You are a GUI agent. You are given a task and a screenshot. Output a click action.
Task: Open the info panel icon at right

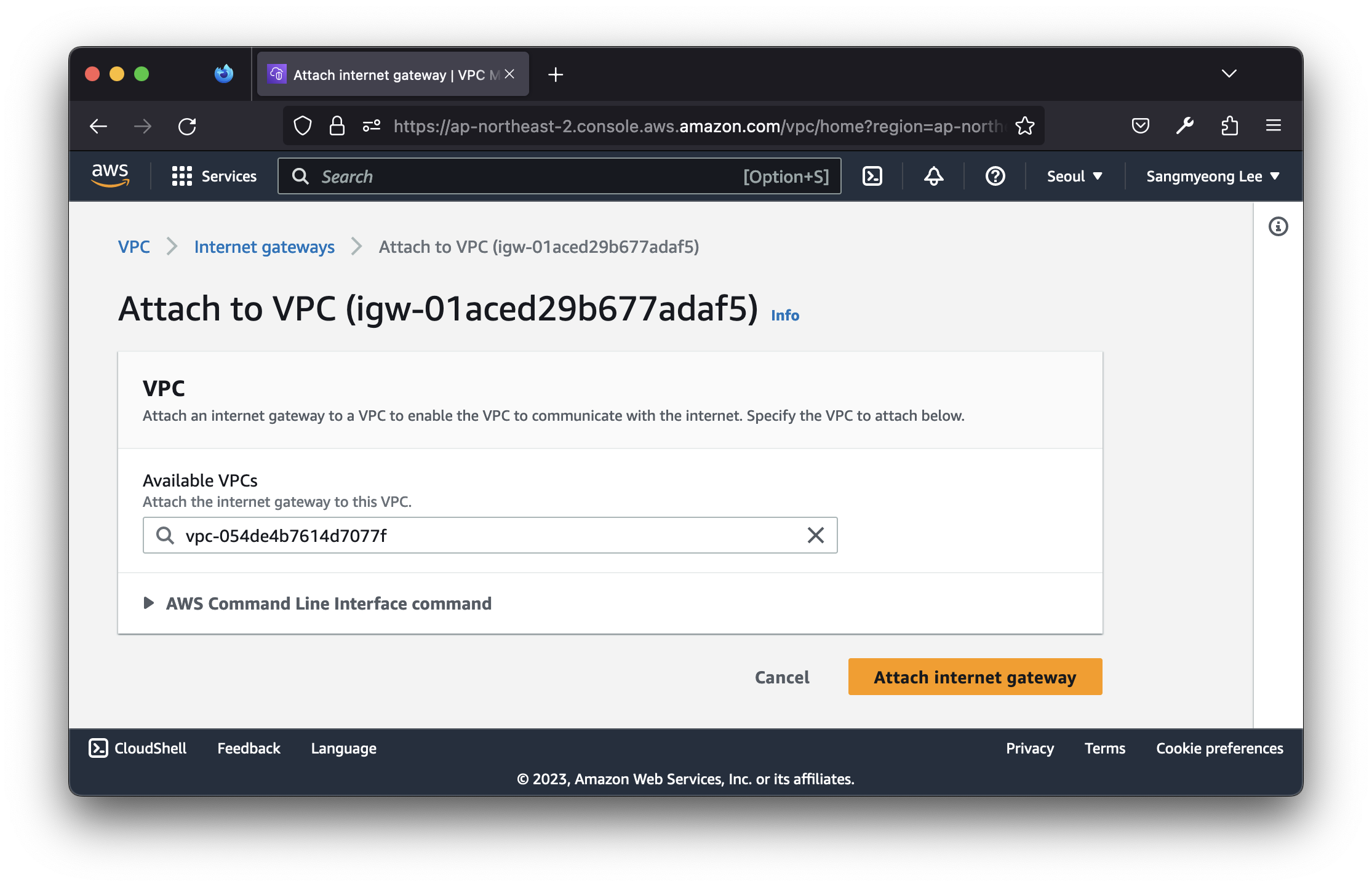coord(1278,227)
